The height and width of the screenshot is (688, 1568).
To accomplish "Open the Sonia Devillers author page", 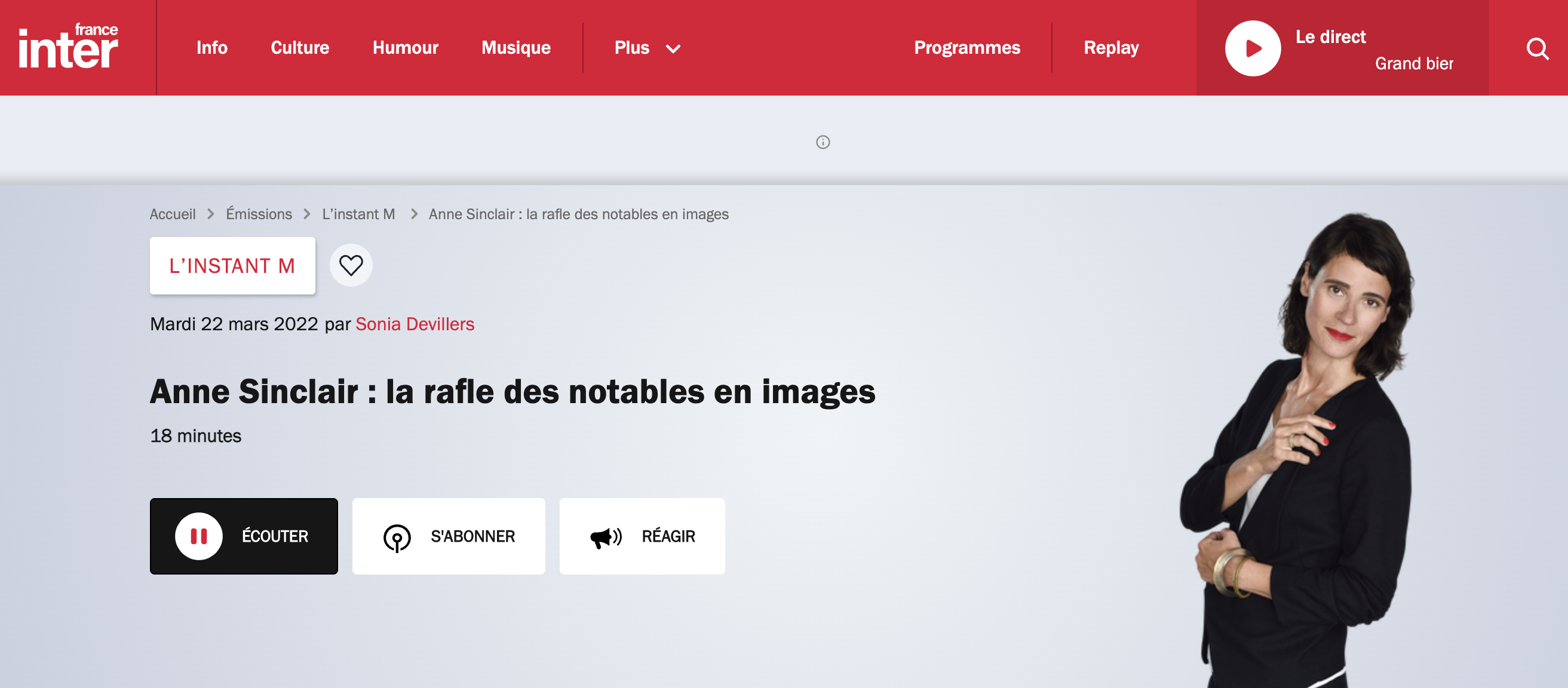I will pos(415,324).
